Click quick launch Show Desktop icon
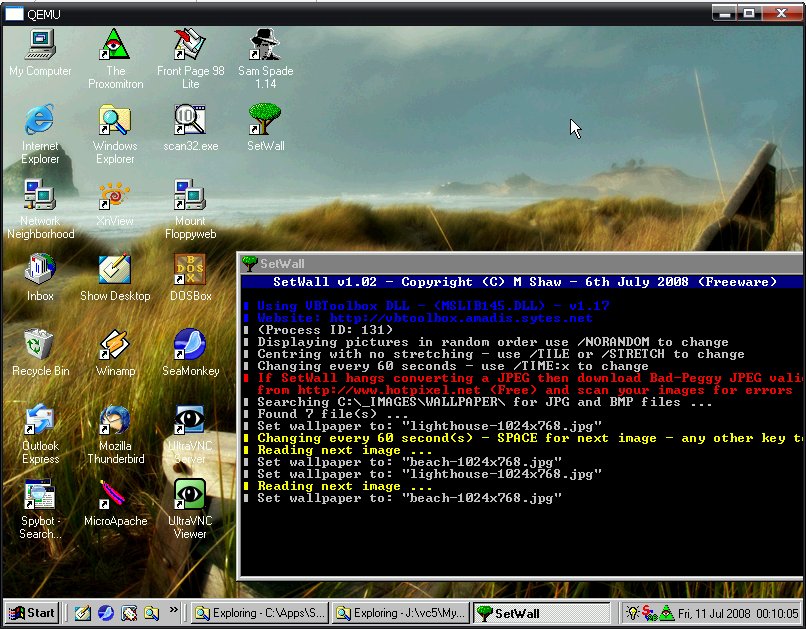The image size is (806, 629). (82, 613)
